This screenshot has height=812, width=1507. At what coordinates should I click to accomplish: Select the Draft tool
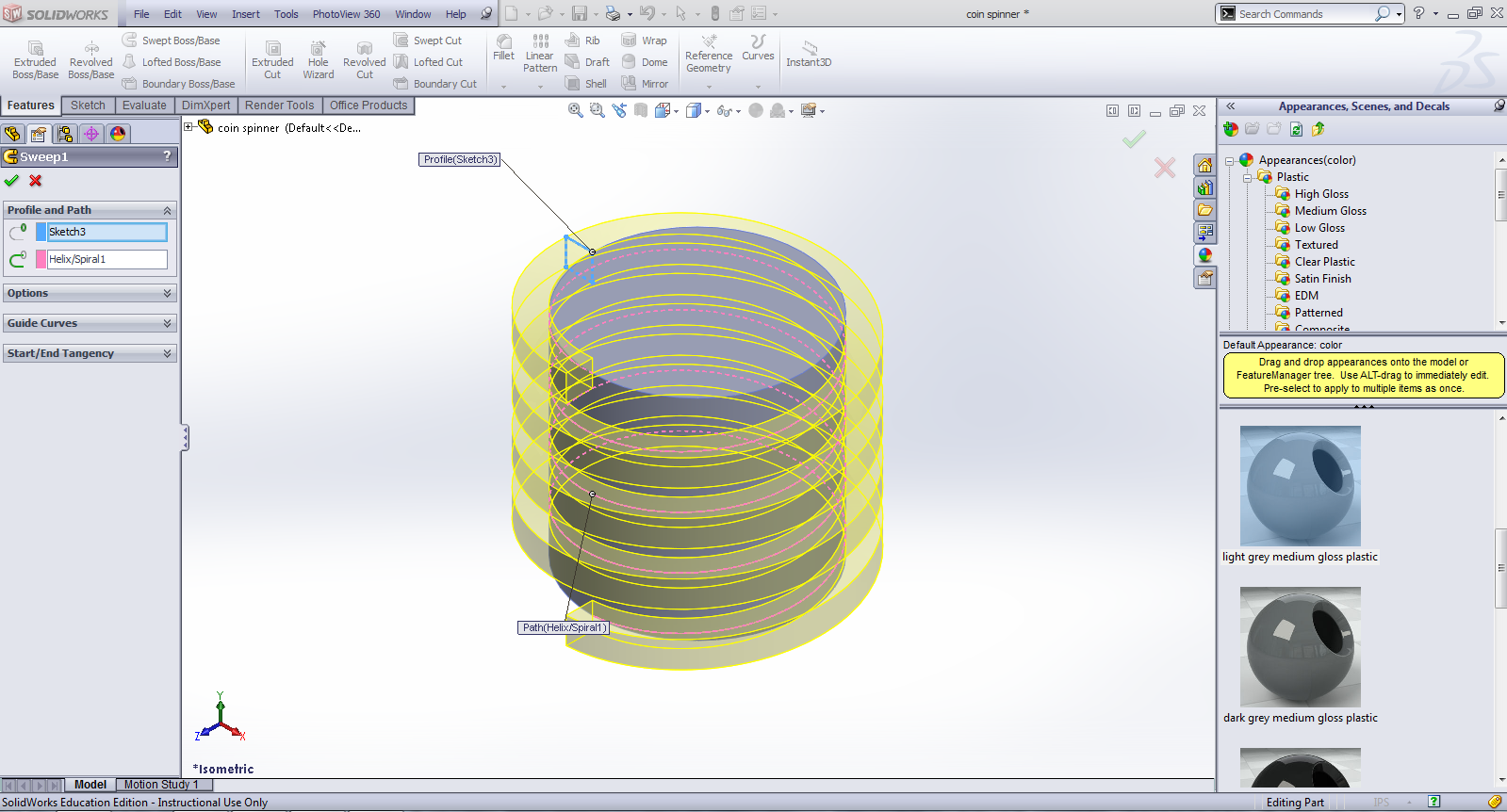click(x=587, y=62)
